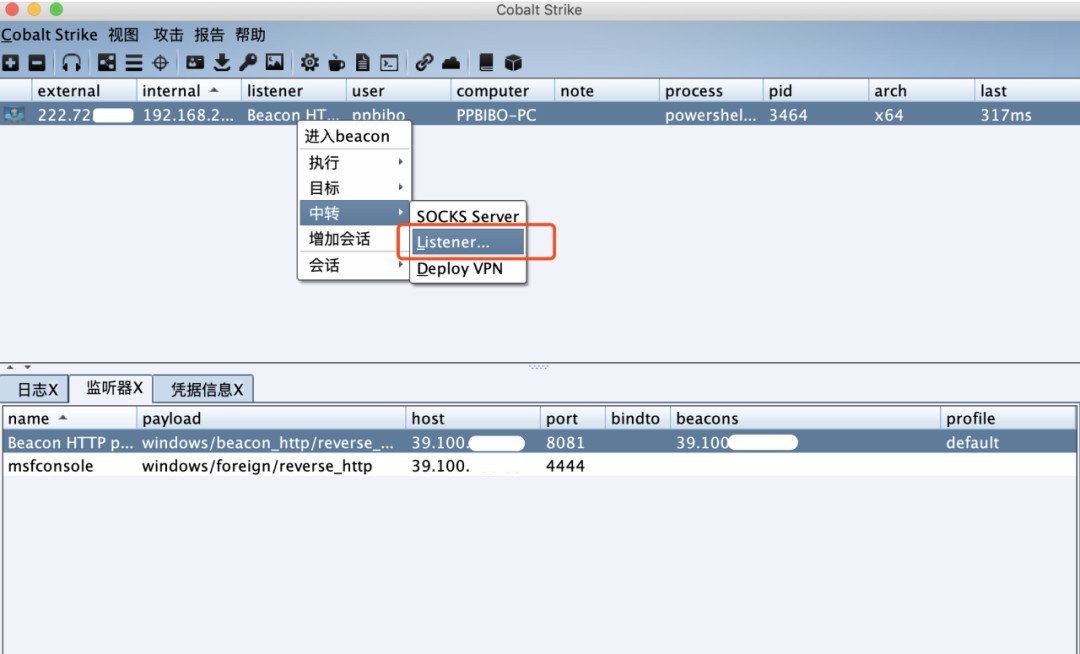Generate Windows executable gear icon
The height and width of the screenshot is (654, 1080).
coord(310,63)
